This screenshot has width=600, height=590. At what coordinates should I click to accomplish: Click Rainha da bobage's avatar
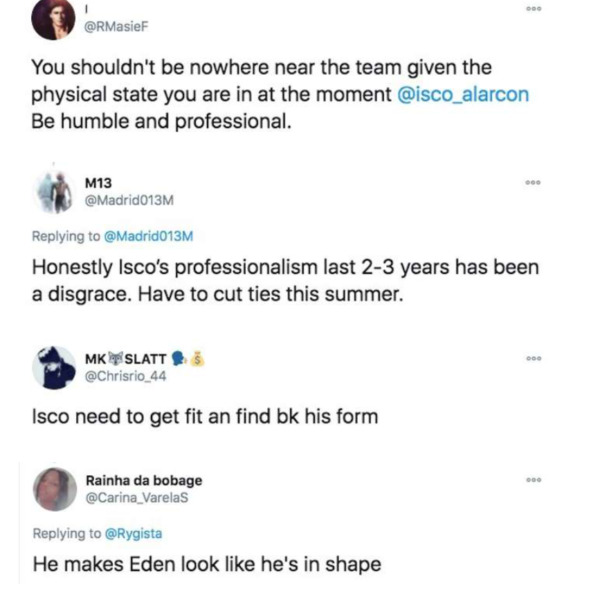(55, 488)
